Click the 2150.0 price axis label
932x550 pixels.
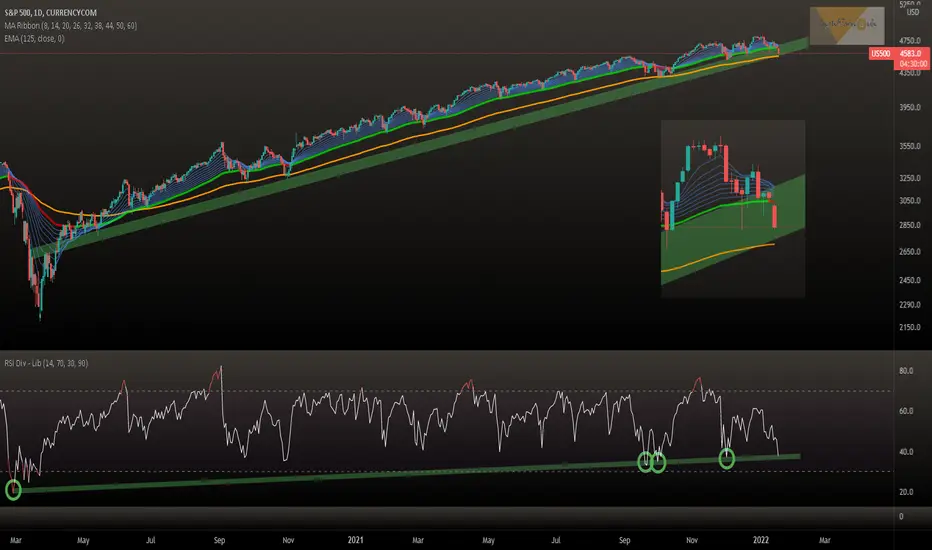[x=909, y=328]
